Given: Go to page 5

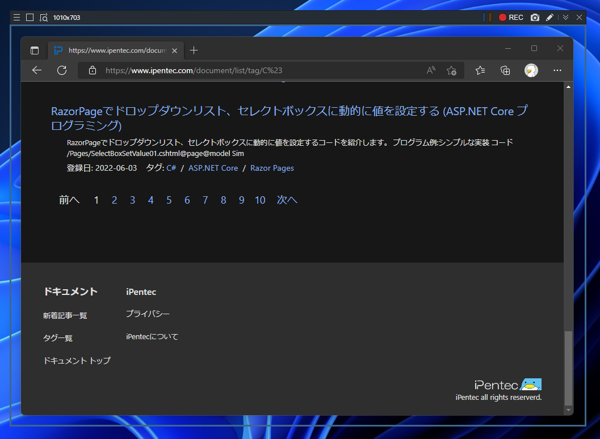Looking at the screenshot, I should tap(169, 200).
